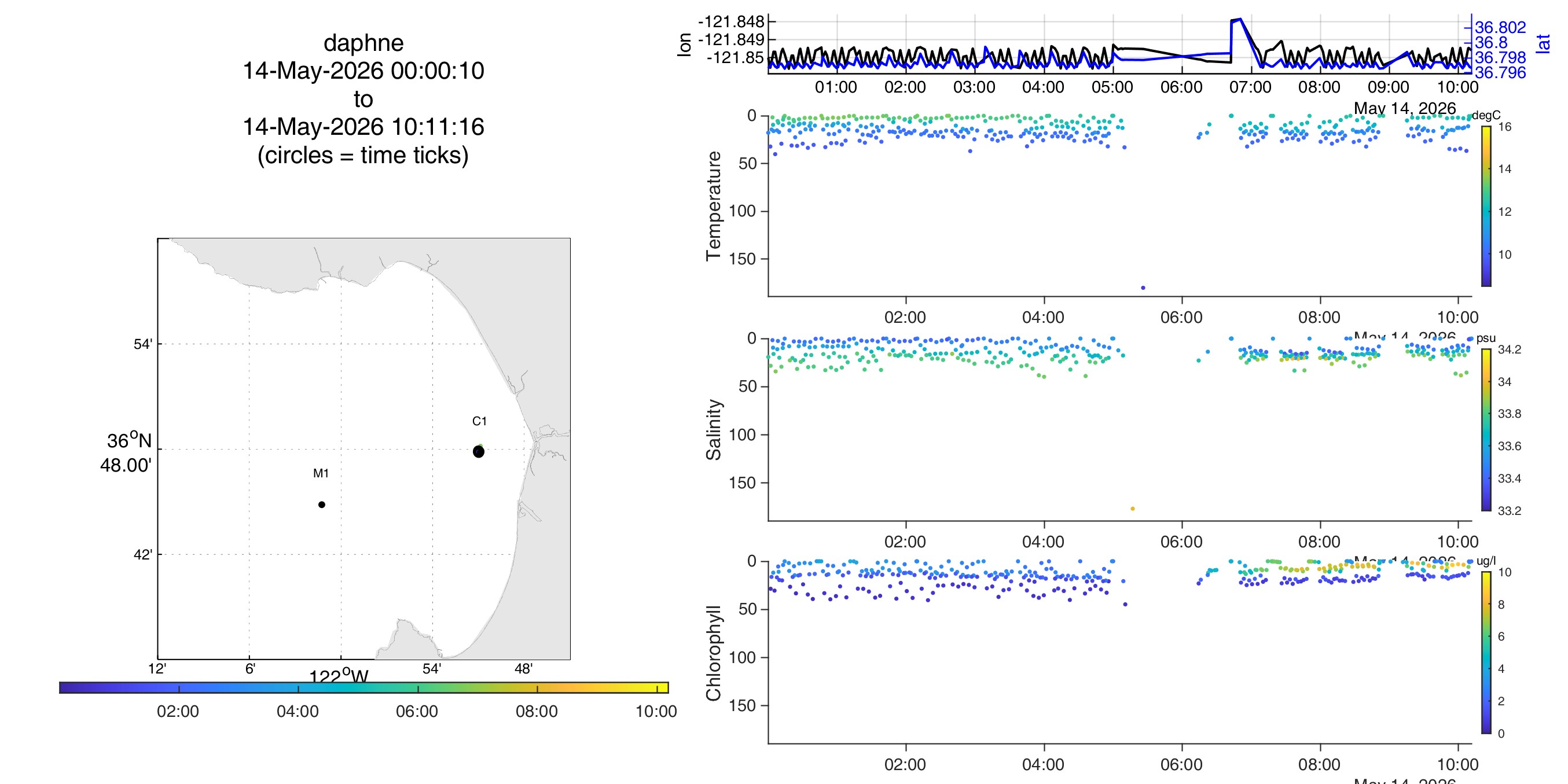This screenshot has width=1568, height=784.
Task: Click the daphne title text
Action: point(363,43)
